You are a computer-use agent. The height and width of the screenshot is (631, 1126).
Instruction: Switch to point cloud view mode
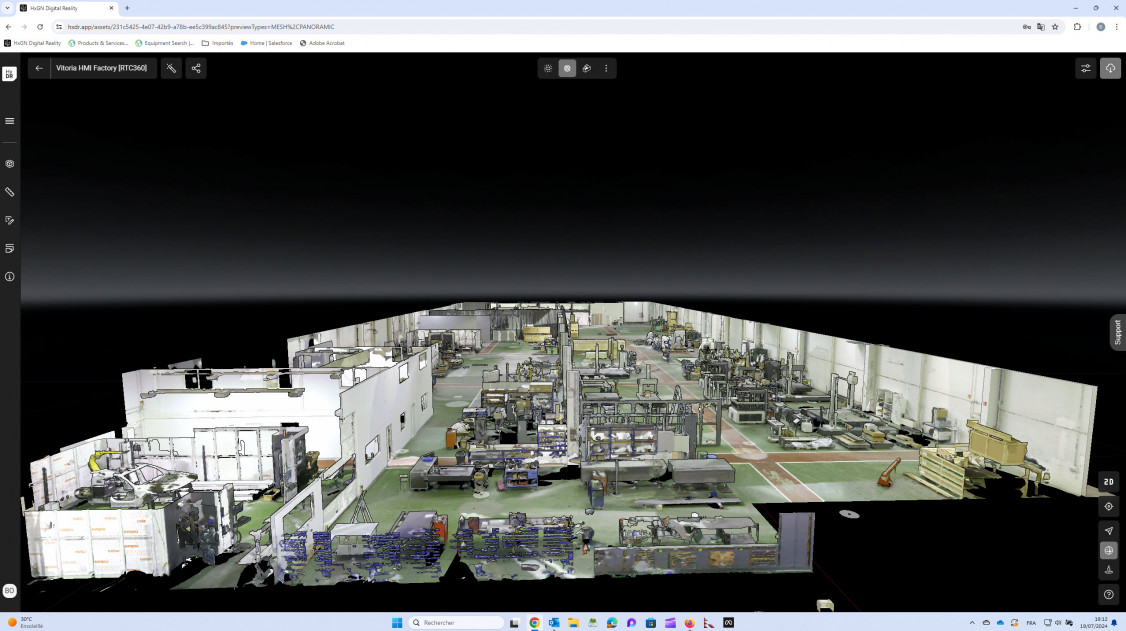coord(548,68)
